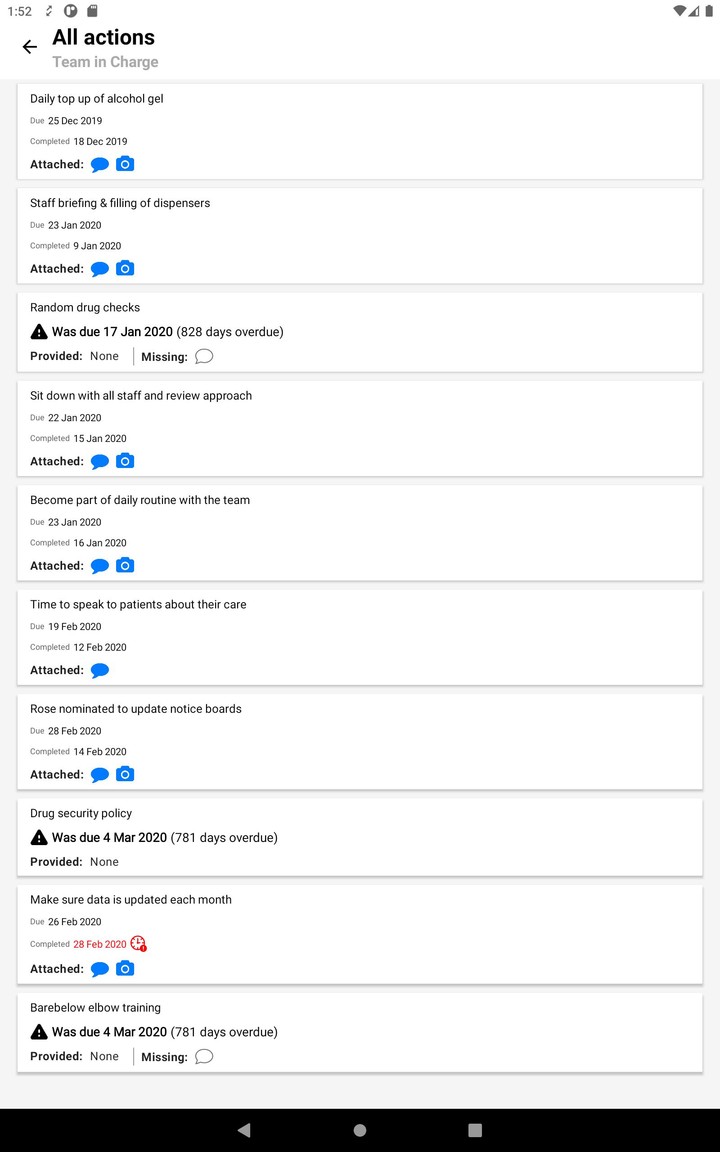Open the comment on 'Sit down with all staff'
The width and height of the screenshot is (720, 1152).
[x=99, y=461]
